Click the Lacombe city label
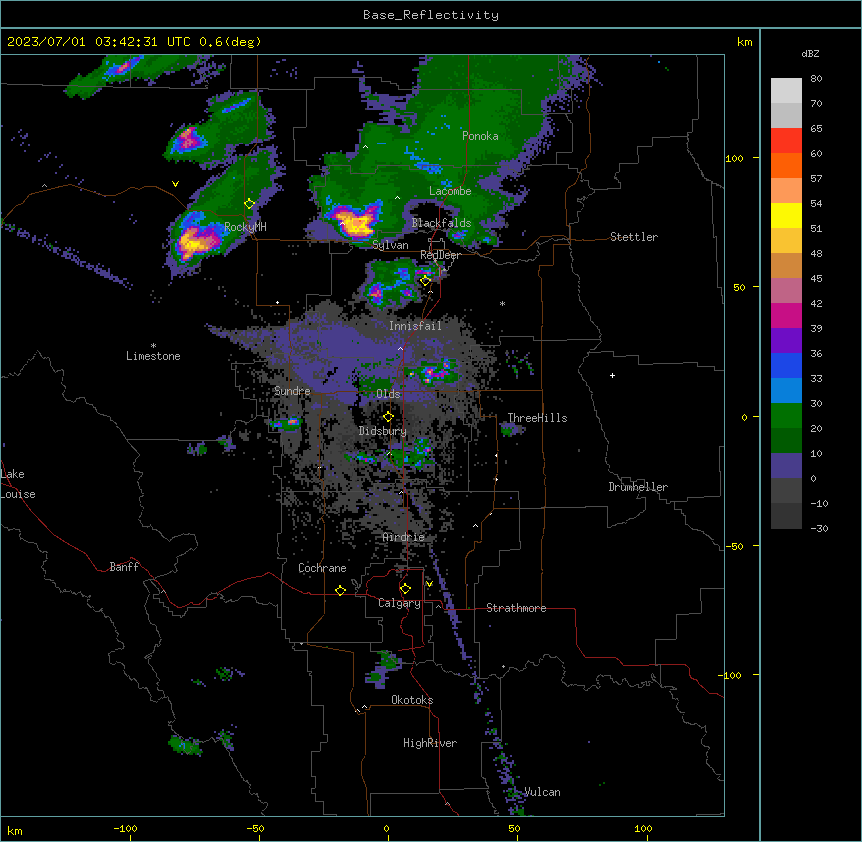This screenshot has height=842, width=862. tap(450, 191)
